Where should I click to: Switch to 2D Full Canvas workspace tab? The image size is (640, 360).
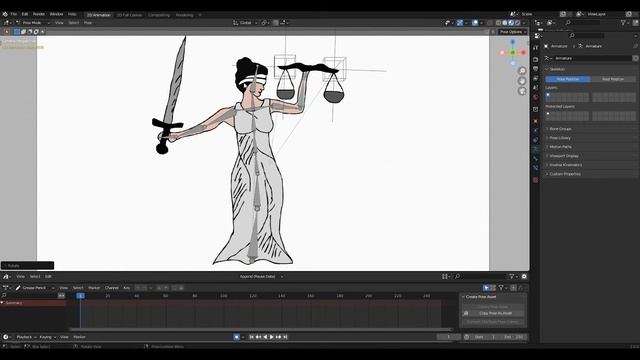point(129,15)
